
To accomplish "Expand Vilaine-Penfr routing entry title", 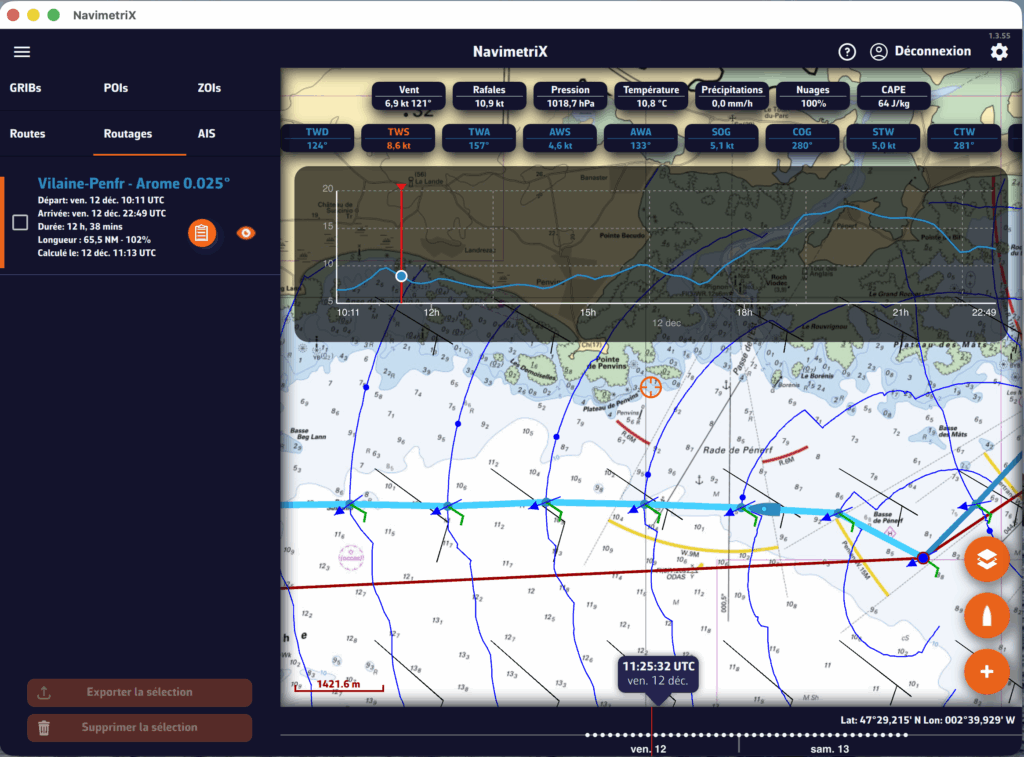I will 133,184.
